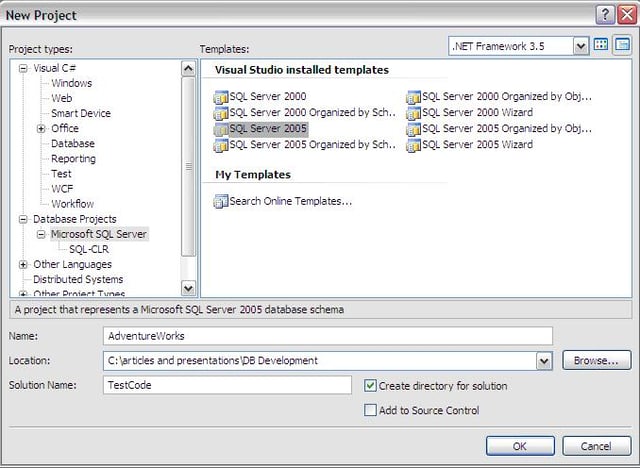
Task: Click the SQL Server 2000 Organized by Sch.. icon
Action: pos(221,113)
